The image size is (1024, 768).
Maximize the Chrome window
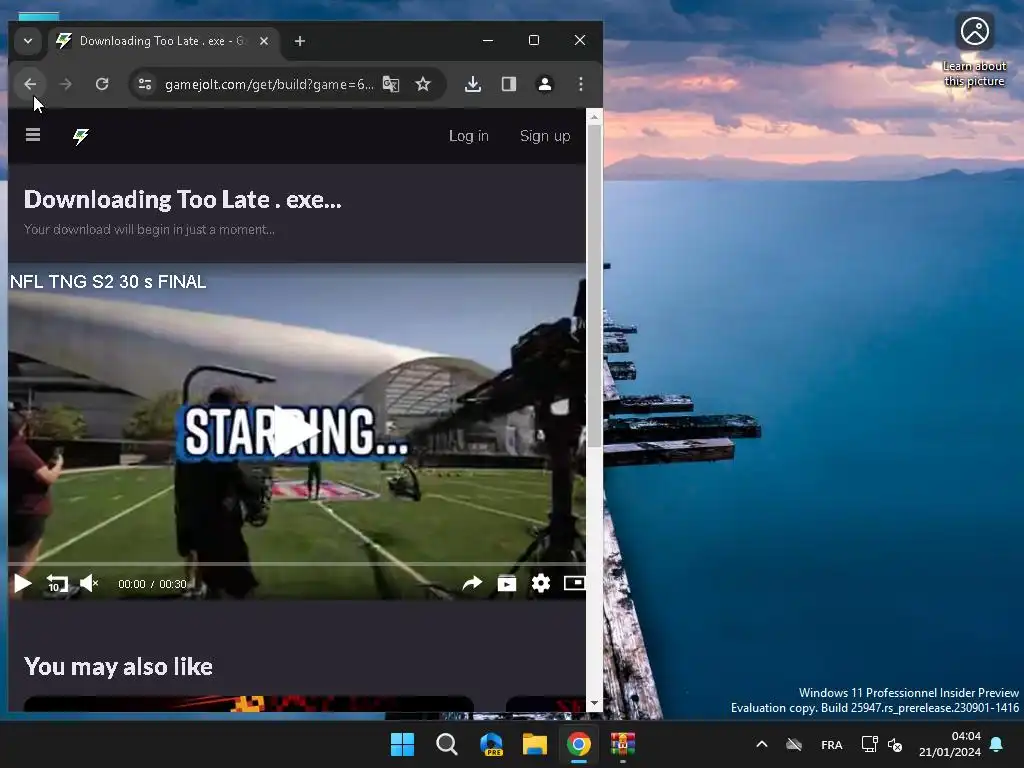(534, 40)
